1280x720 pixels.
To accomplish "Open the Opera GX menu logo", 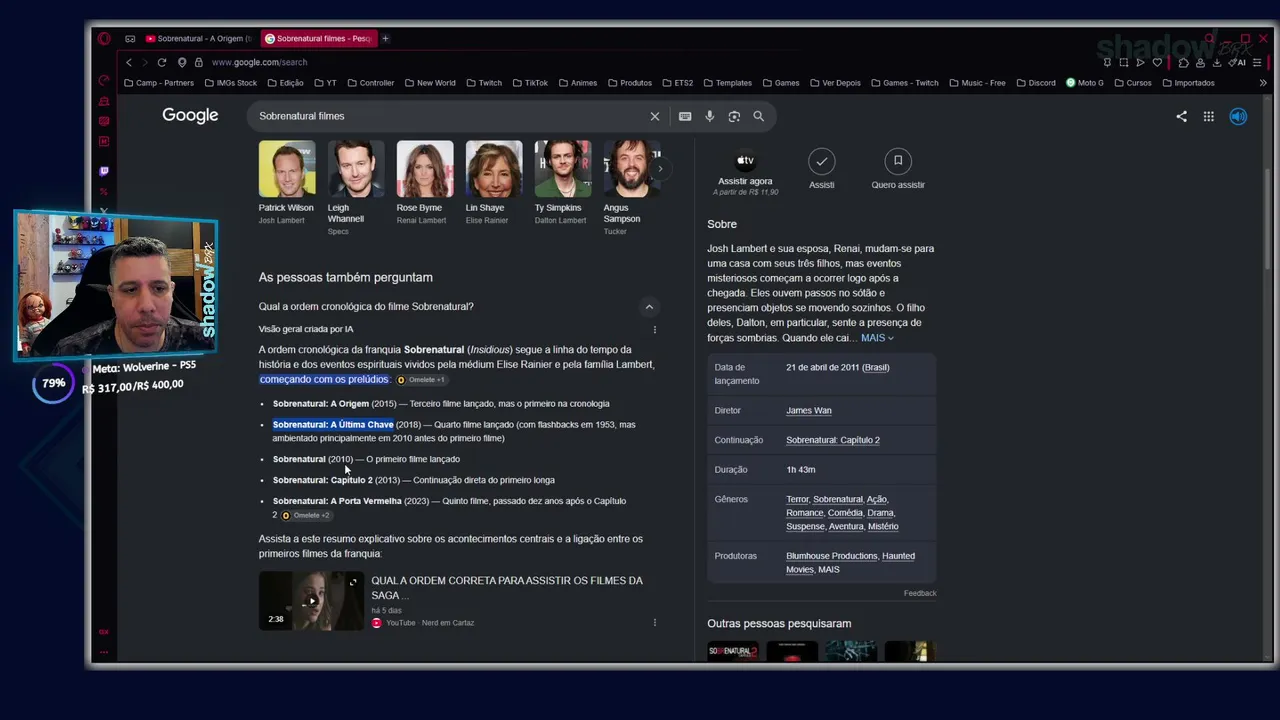I will tap(104, 39).
